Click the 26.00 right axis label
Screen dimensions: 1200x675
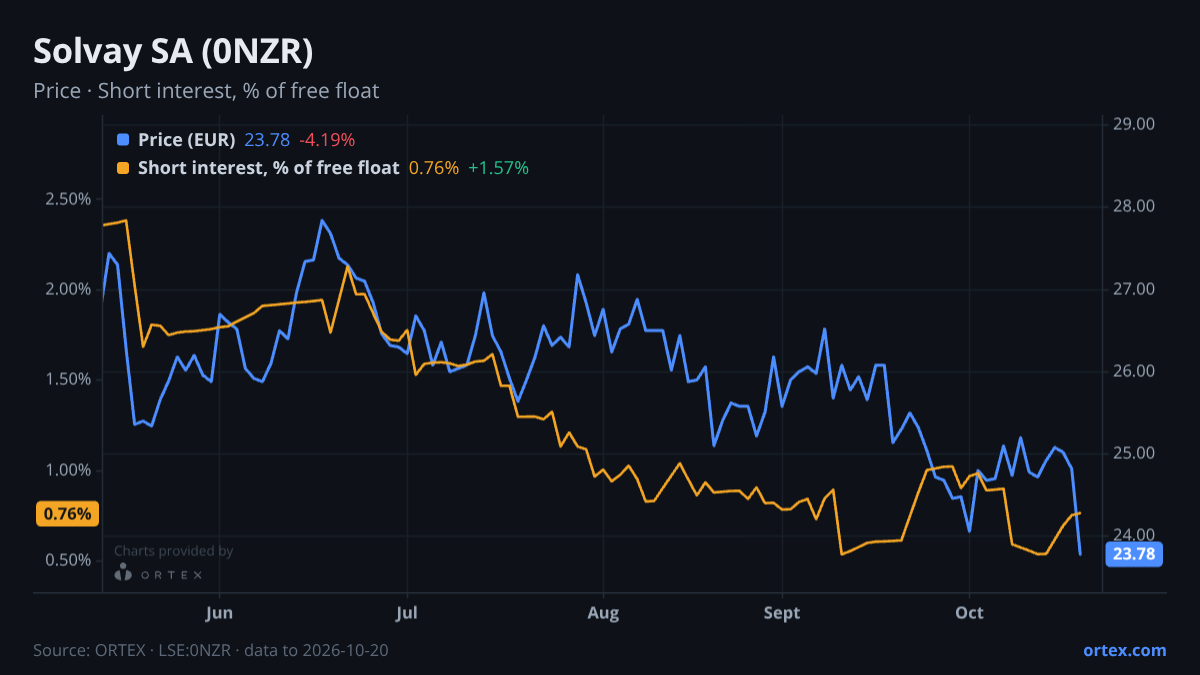(x=1133, y=371)
